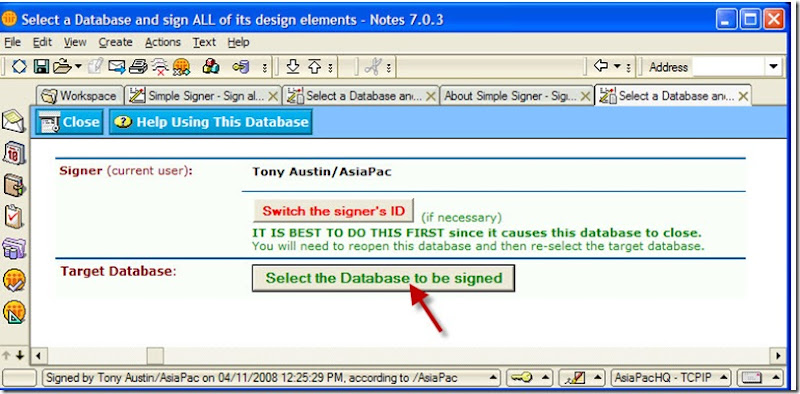The width and height of the screenshot is (800, 394).
Task: Click the signer name Tony Austin/AsiaPac
Action: (322, 171)
